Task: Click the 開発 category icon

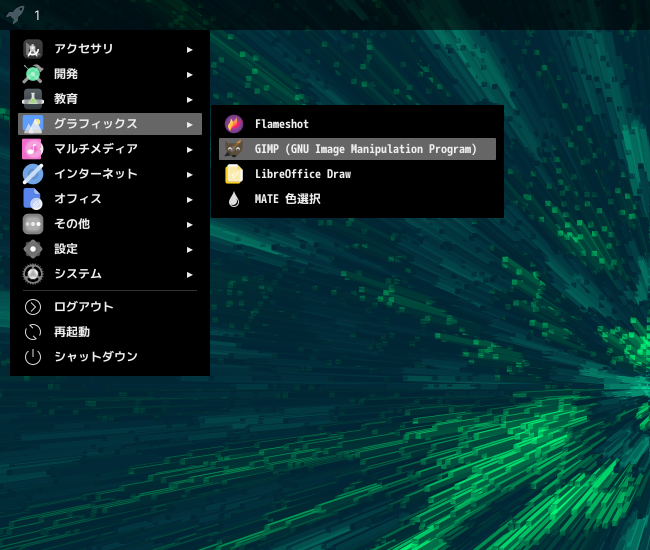Action: click(33, 74)
